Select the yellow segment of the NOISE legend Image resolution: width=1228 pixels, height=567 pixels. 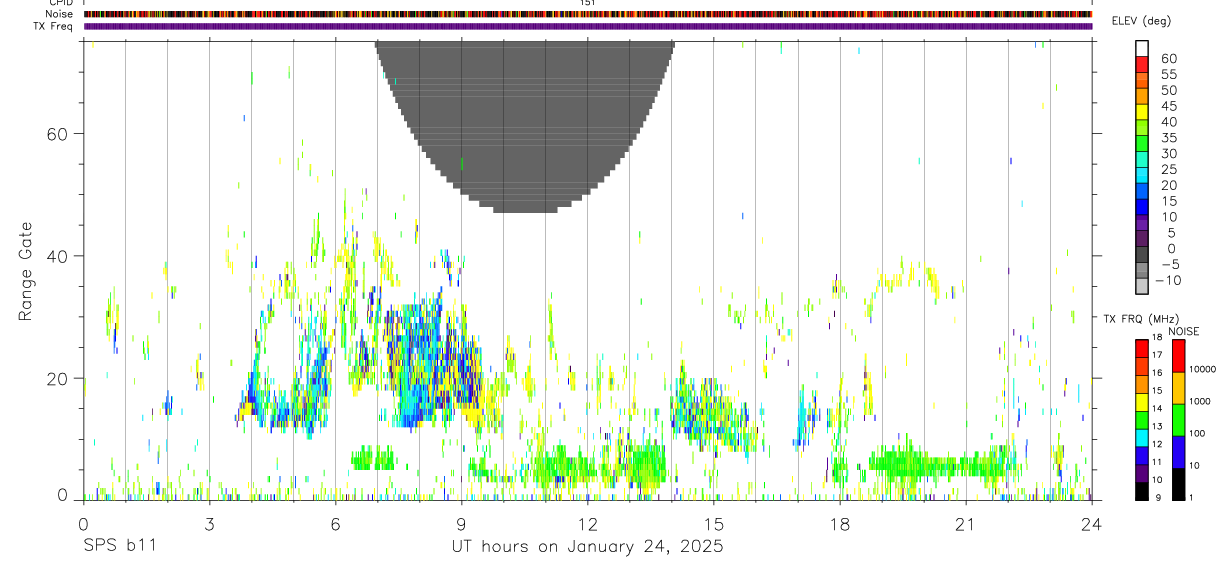1179,388
